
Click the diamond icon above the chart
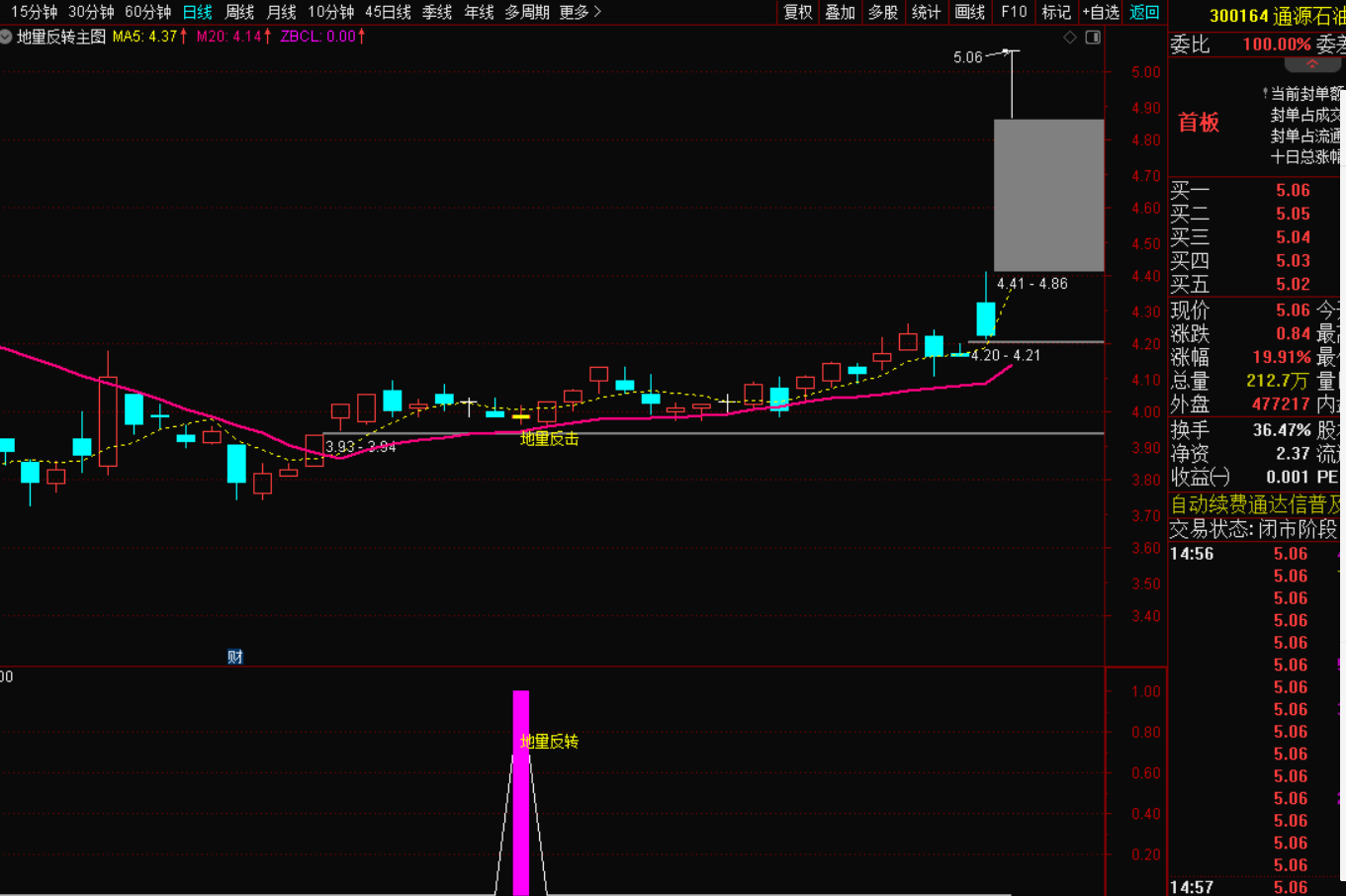[x=1070, y=38]
